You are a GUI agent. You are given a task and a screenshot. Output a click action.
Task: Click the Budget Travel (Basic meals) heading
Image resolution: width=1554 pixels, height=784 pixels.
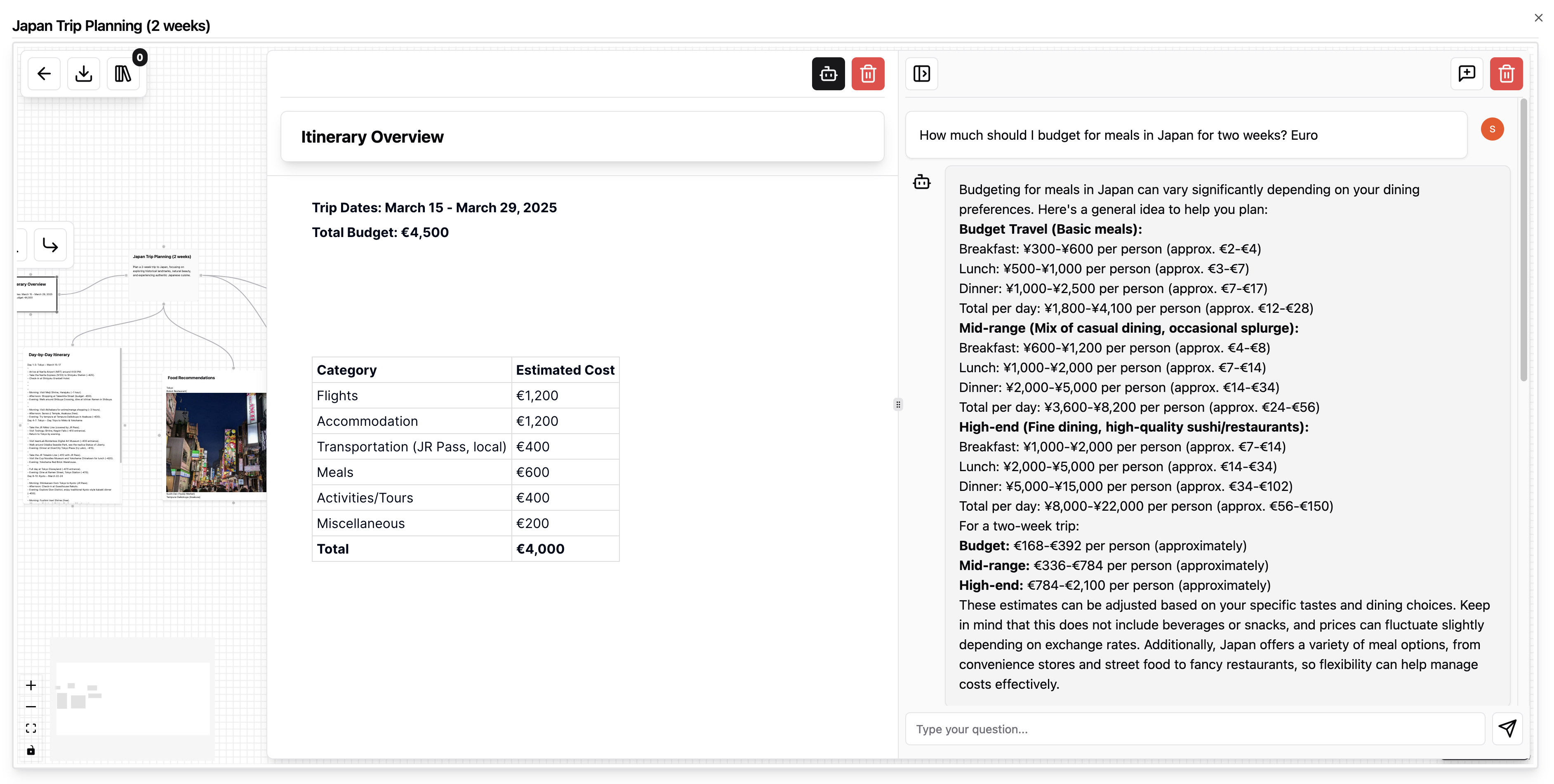click(x=1050, y=229)
